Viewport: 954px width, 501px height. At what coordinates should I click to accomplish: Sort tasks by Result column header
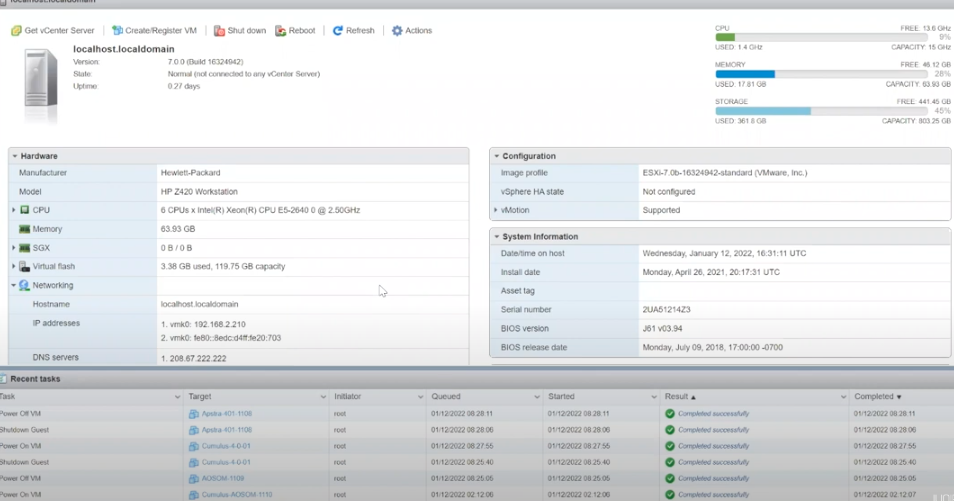pos(676,397)
